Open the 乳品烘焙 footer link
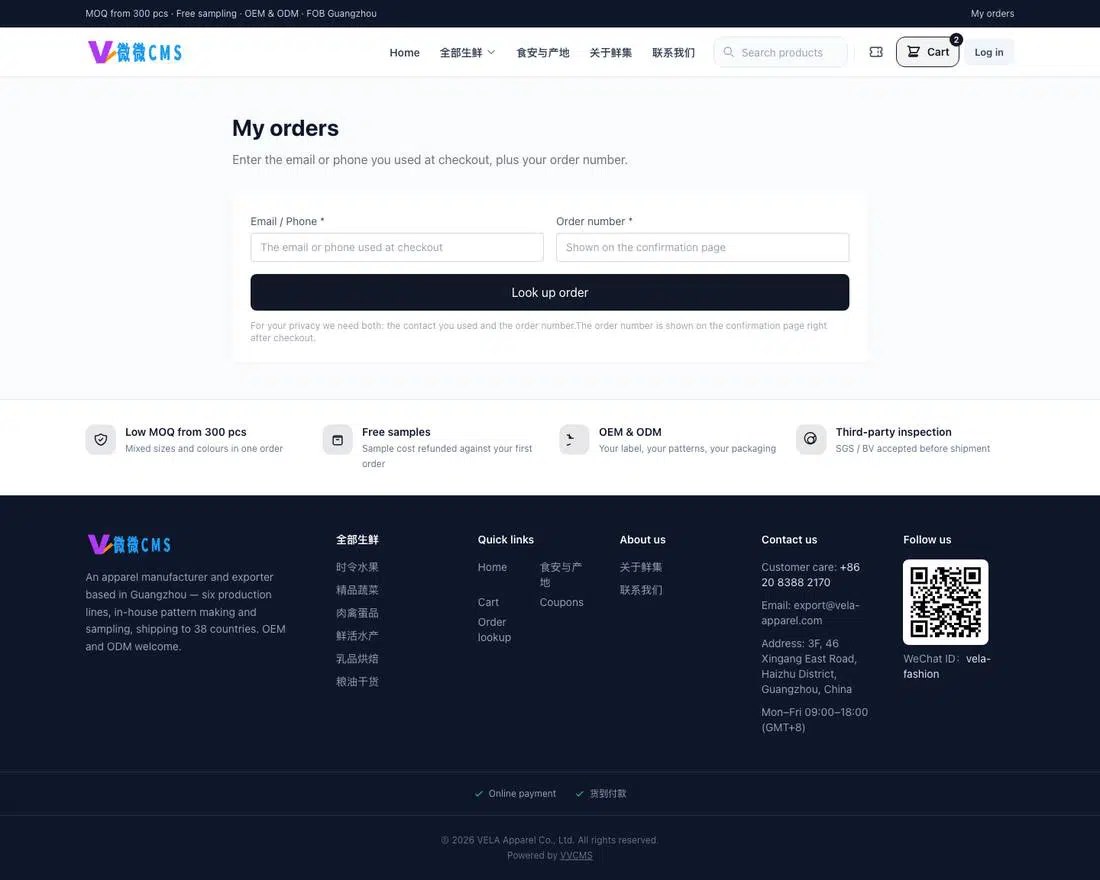This screenshot has width=1100, height=880. coord(357,659)
